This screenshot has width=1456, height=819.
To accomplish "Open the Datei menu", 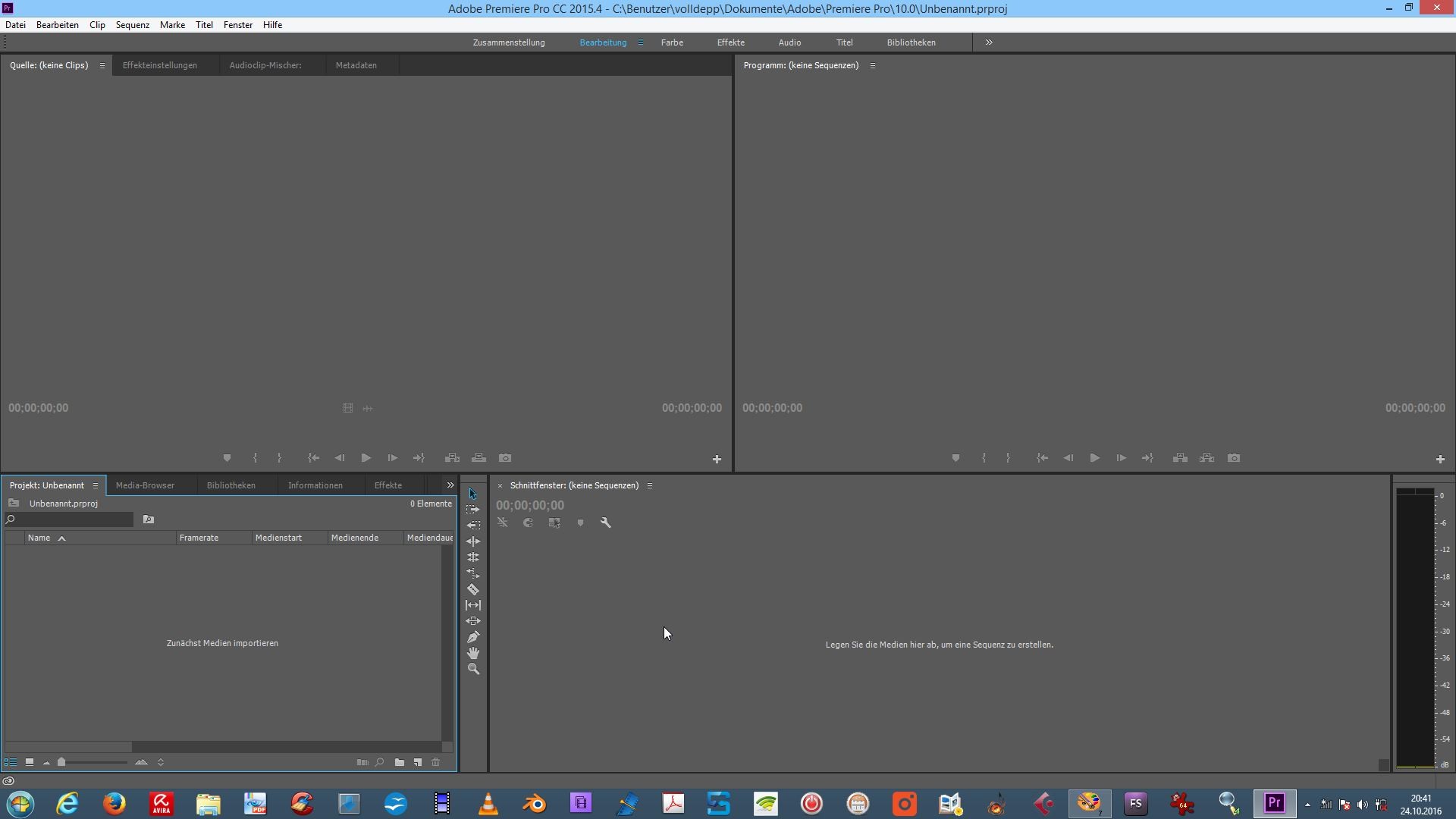I will tap(15, 25).
